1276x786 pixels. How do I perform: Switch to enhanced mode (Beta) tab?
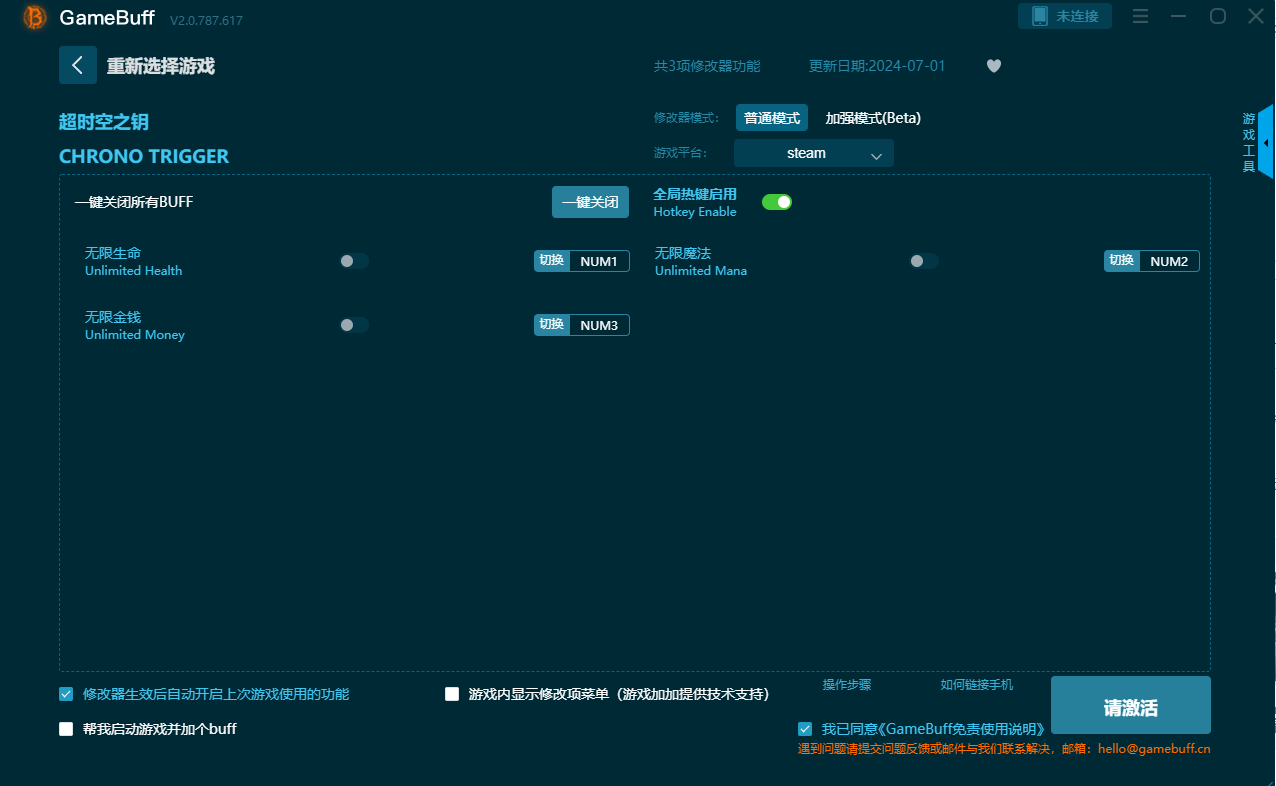click(x=872, y=118)
